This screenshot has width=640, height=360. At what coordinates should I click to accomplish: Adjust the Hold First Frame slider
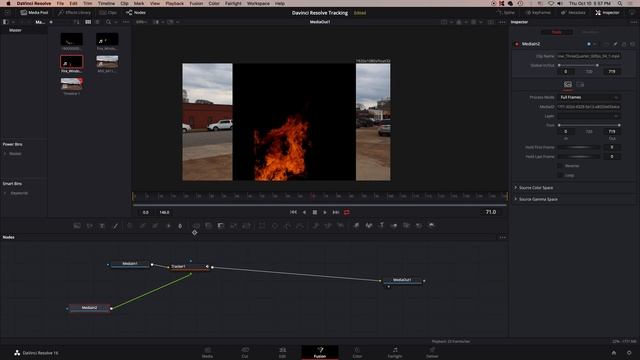[x=579, y=147]
